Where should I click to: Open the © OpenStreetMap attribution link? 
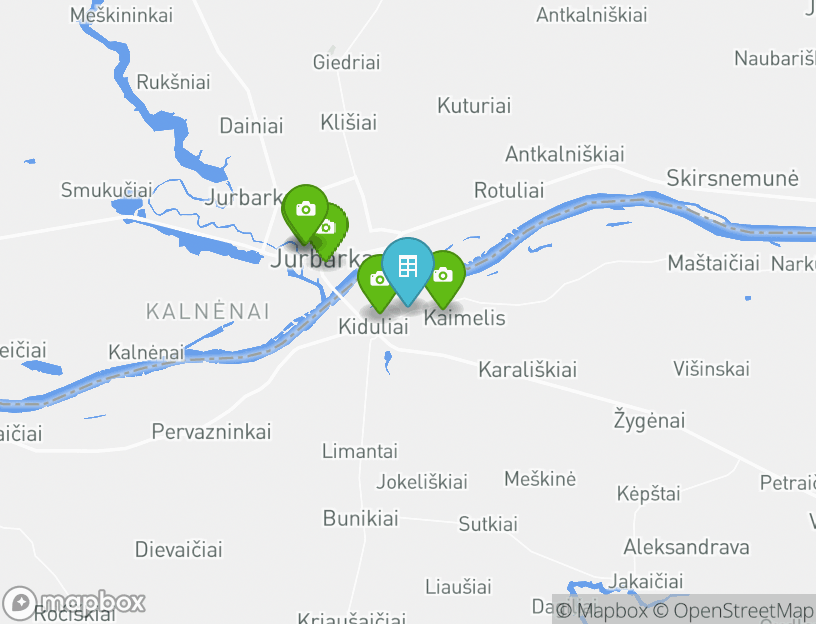coord(732,610)
